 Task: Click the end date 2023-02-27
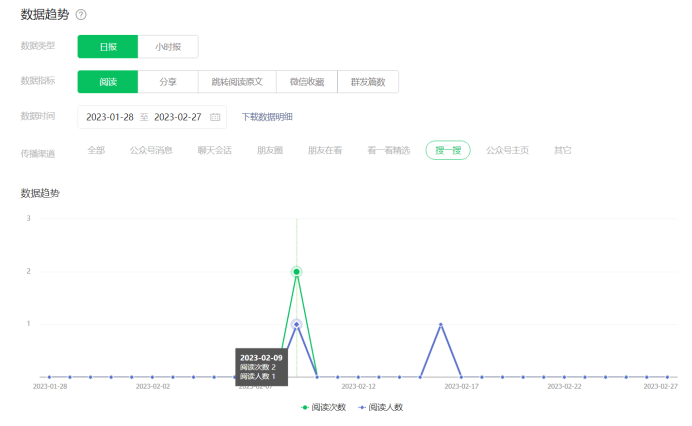coord(178,117)
